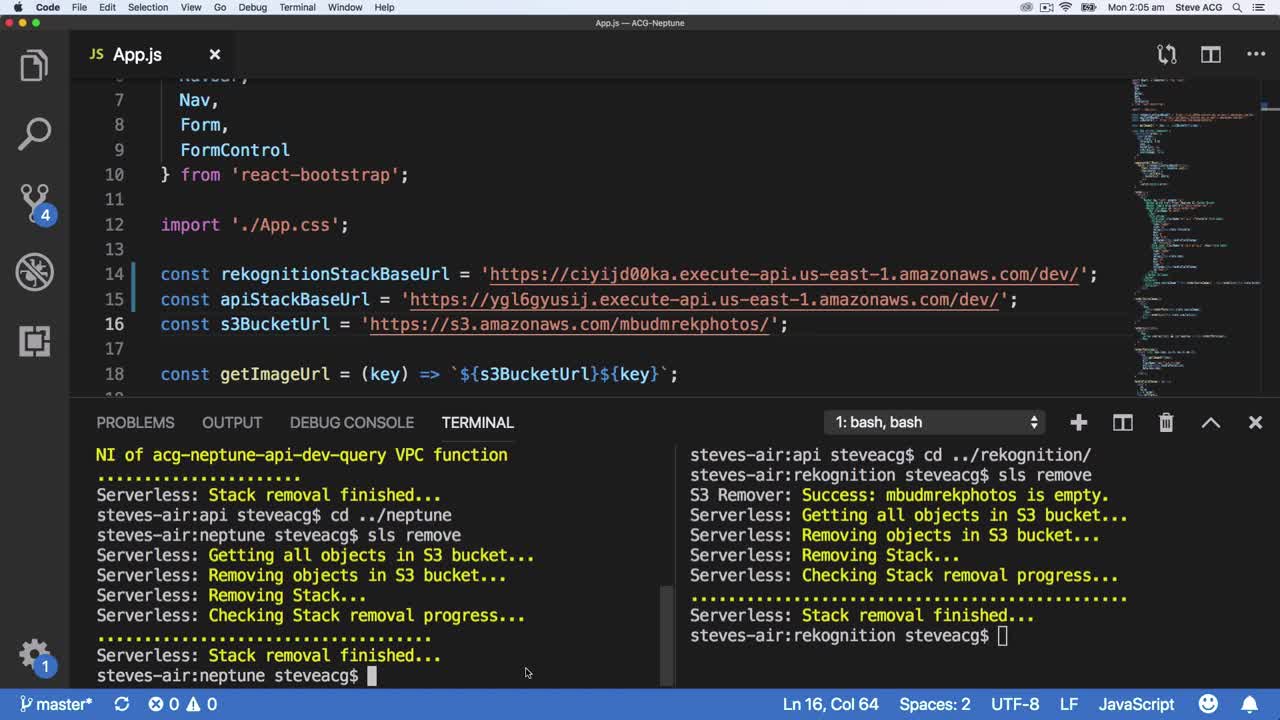
Task: Open the notifications bell in status bar
Action: click(1250, 704)
